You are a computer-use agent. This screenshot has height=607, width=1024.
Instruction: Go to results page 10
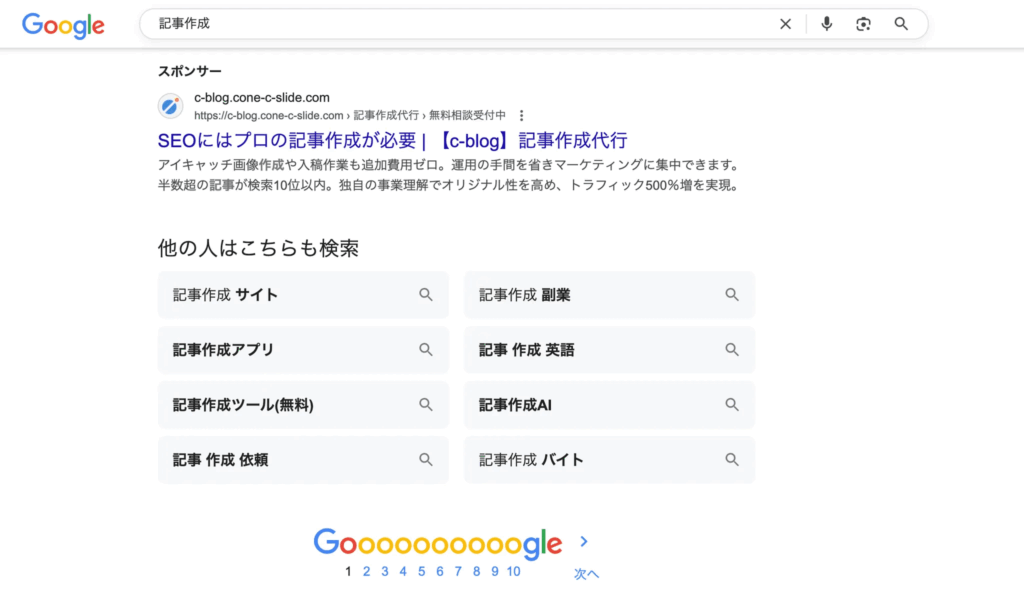click(x=513, y=572)
